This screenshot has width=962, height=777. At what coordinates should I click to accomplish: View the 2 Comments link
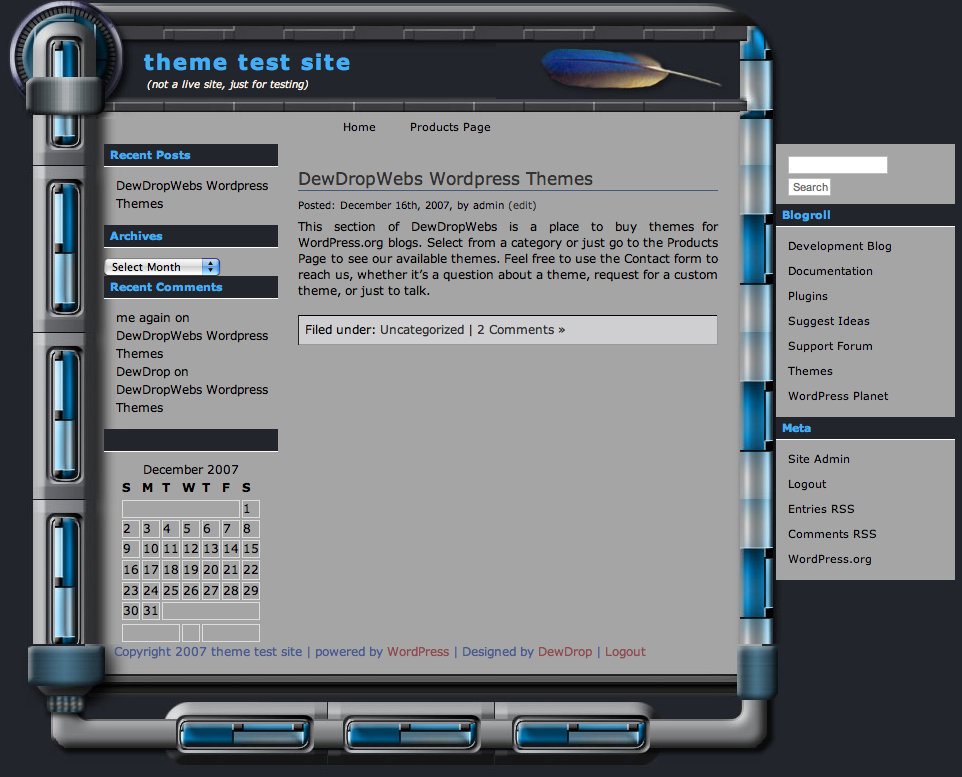click(520, 330)
